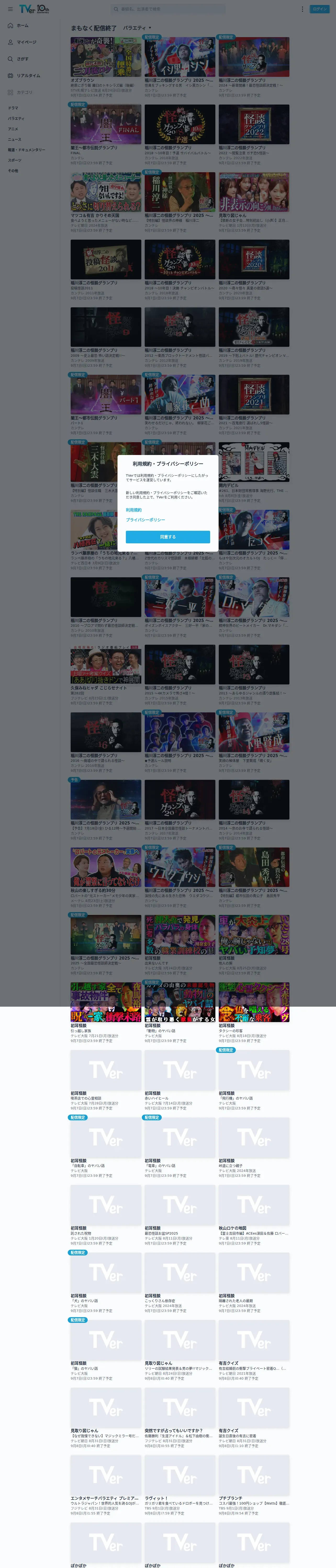Viewport: 336px width, 1568px height.
Task: Open 投稿怪談2011 thumbnail
Action: (x=105, y=259)
